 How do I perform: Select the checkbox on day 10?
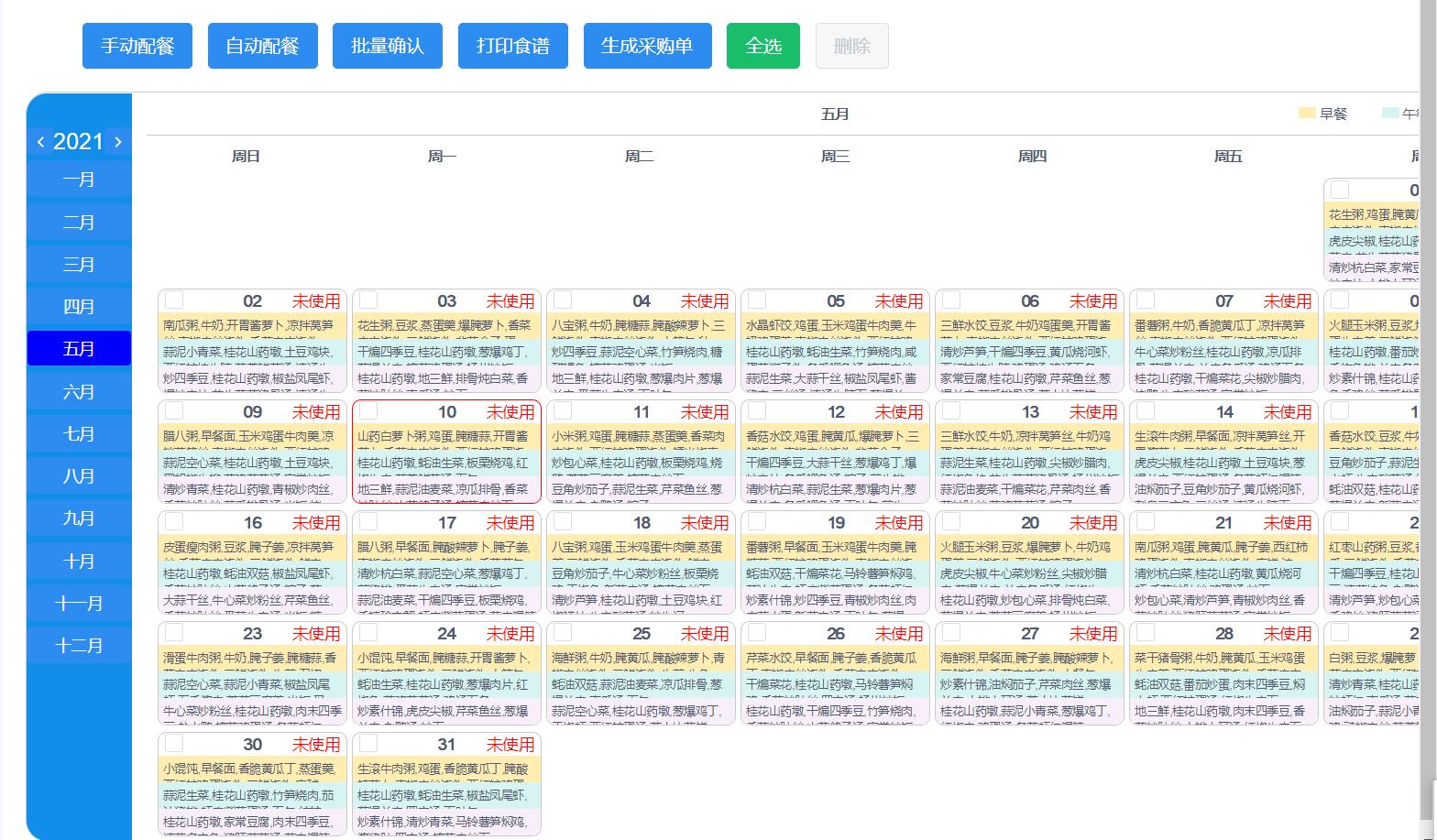click(368, 410)
